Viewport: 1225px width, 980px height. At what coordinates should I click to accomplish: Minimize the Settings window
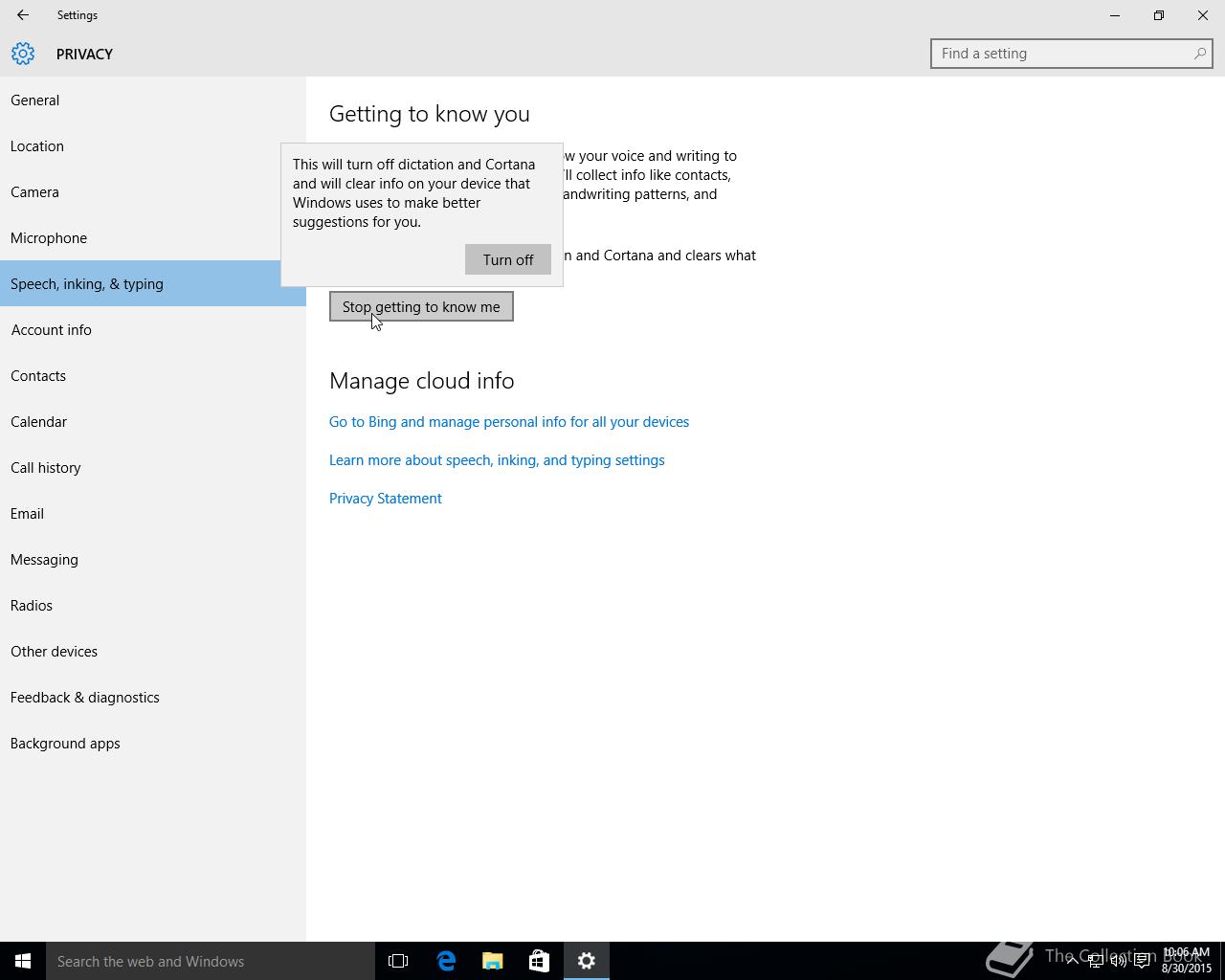1115,15
